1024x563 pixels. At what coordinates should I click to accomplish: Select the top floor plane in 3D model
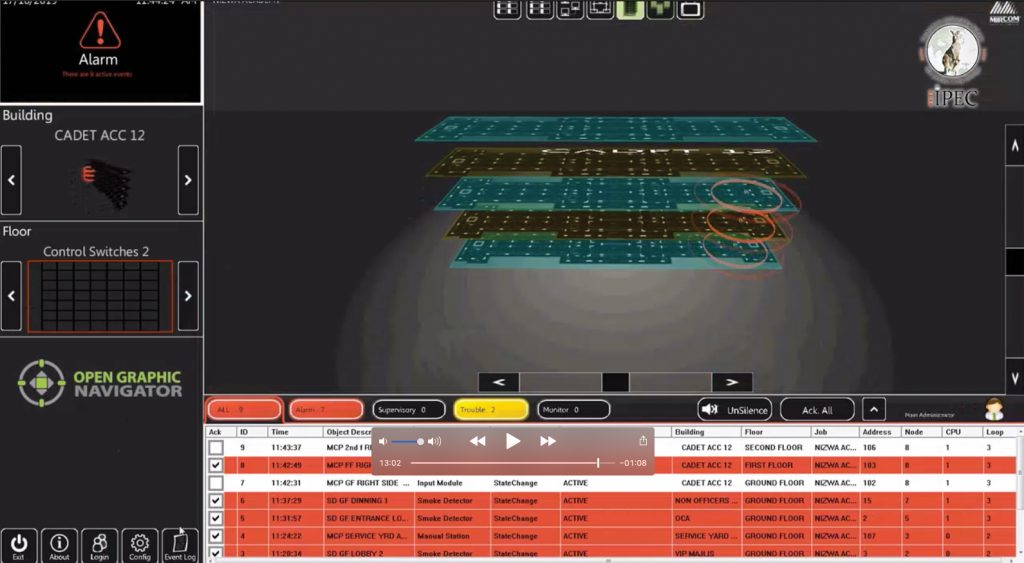[x=615, y=129]
